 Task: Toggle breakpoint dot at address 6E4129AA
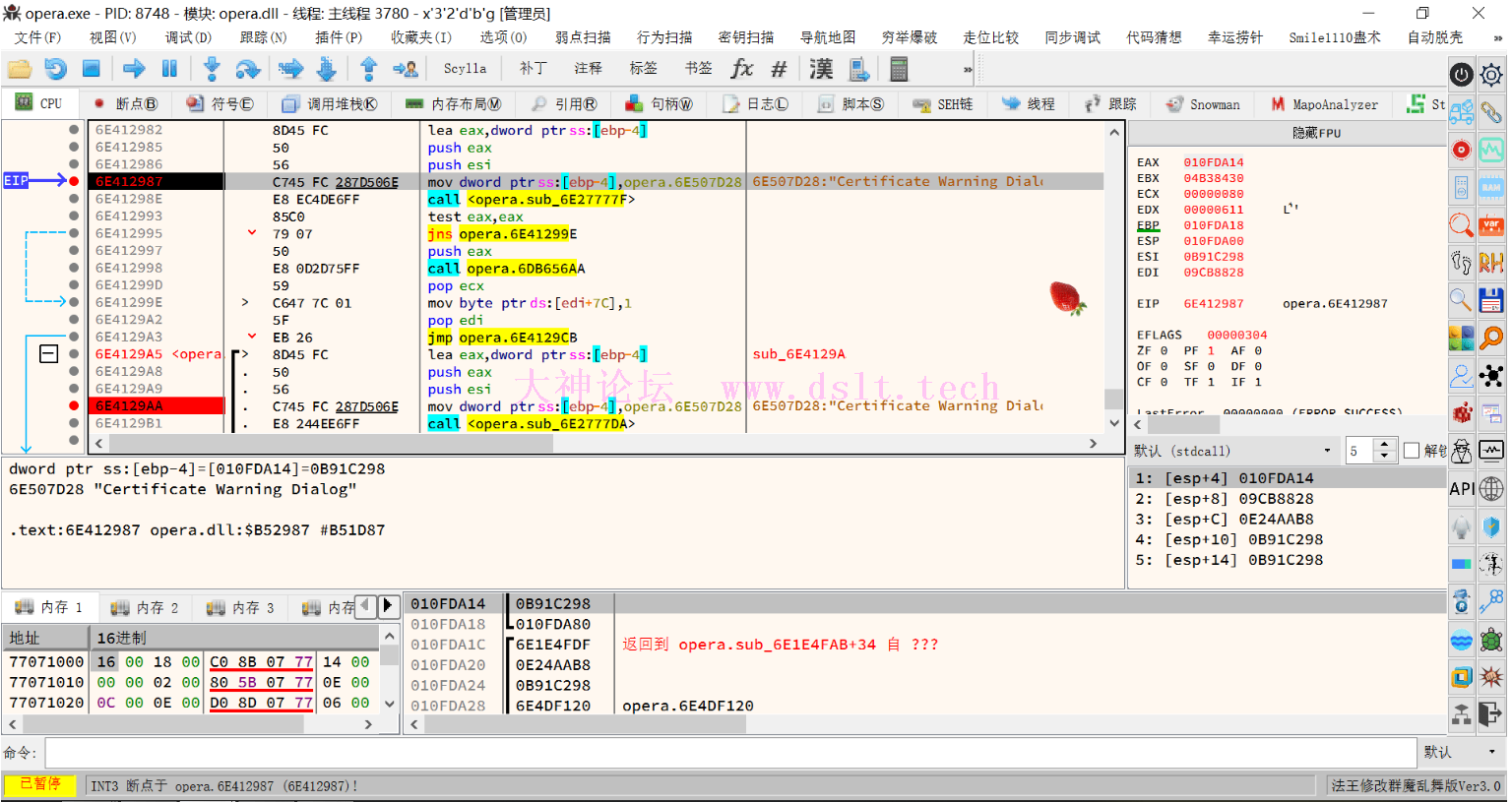pos(74,405)
